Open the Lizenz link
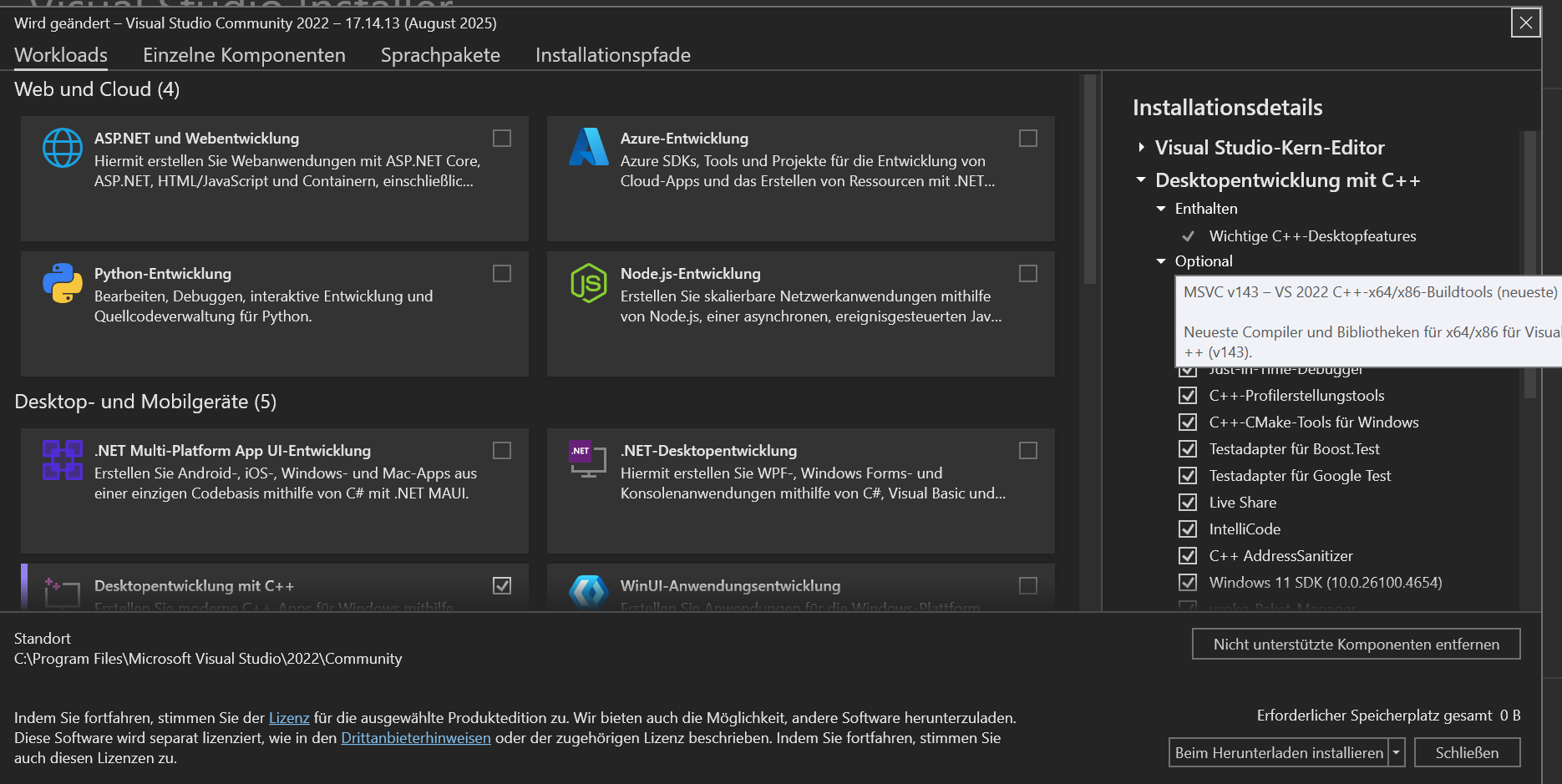 pyautogui.click(x=289, y=718)
